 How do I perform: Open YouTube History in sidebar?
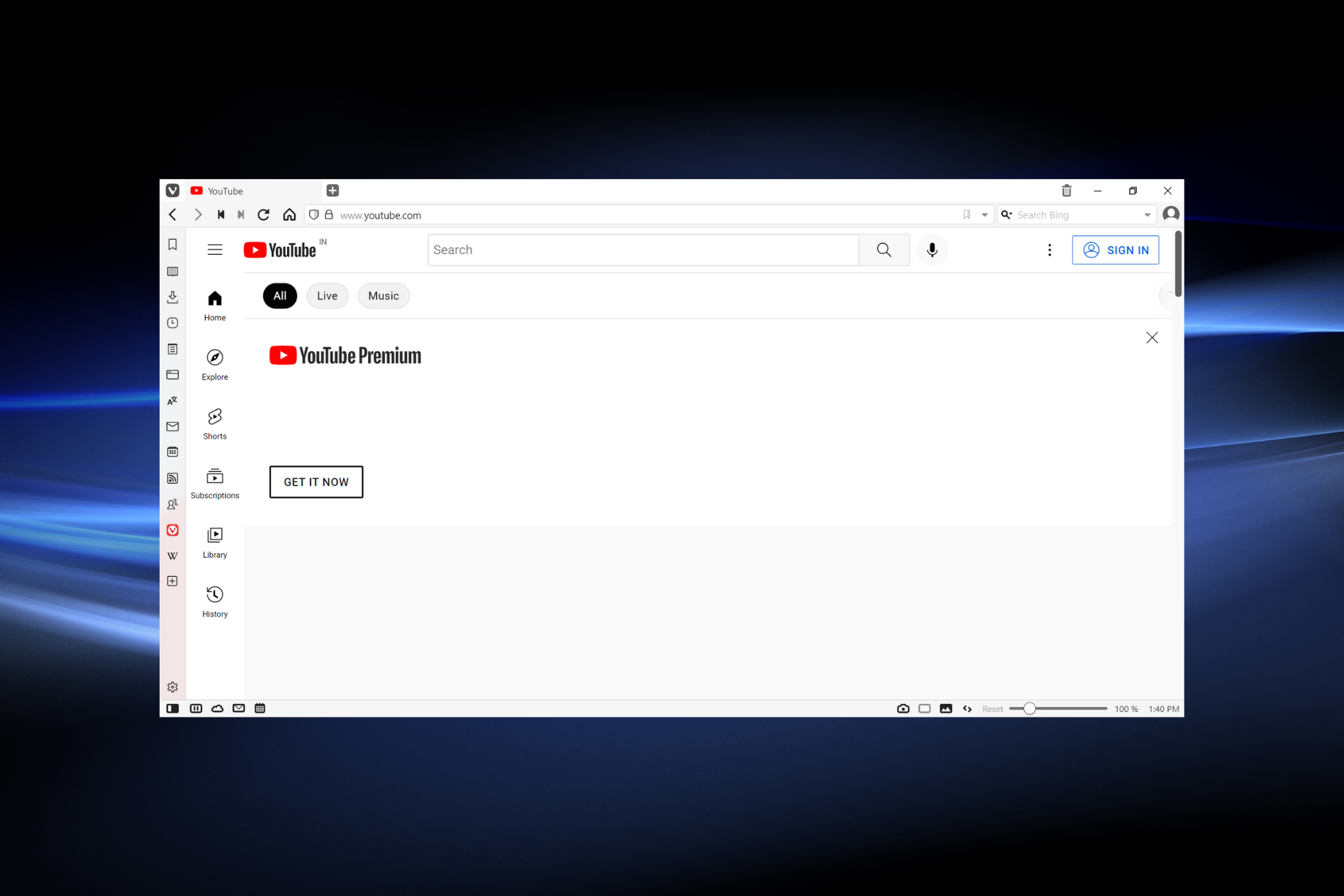(215, 602)
